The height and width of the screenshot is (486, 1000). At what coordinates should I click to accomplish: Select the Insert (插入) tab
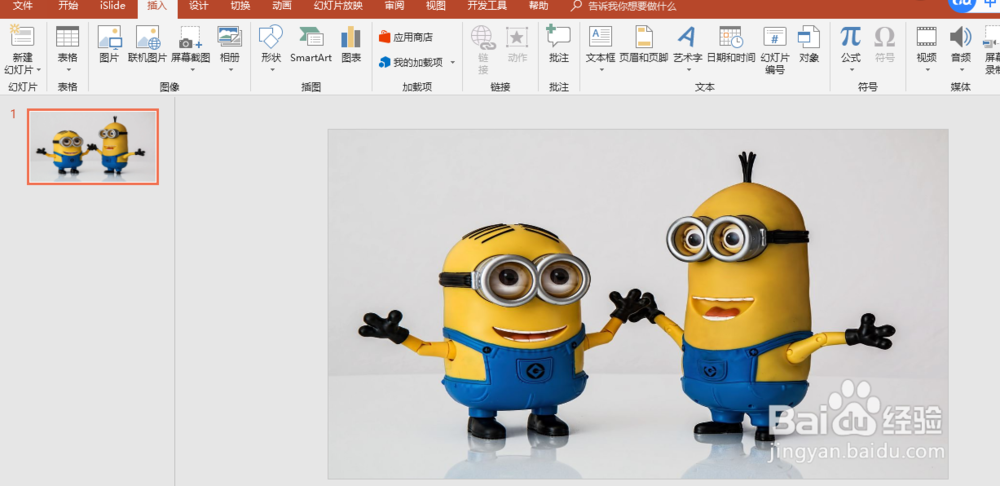click(x=157, y=6)
